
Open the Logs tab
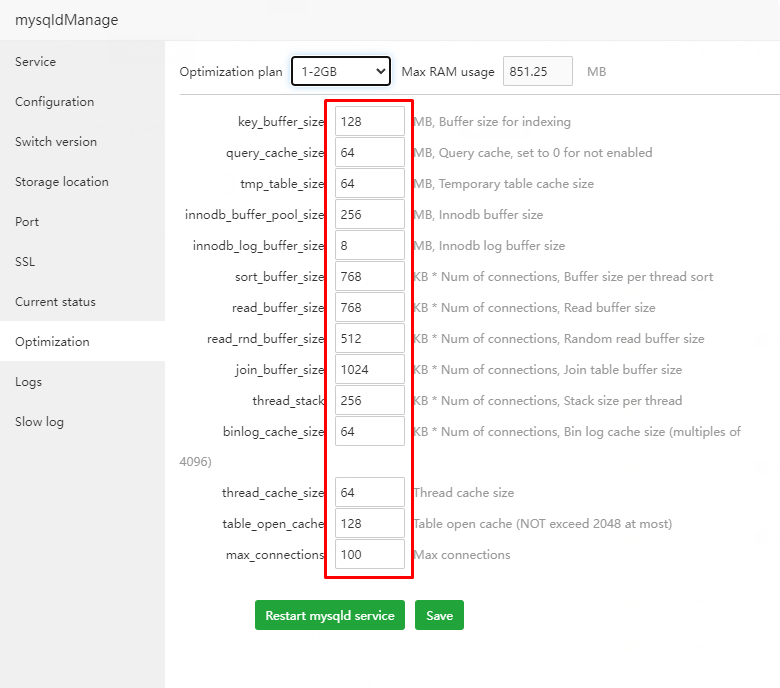(x=29, y=382)
